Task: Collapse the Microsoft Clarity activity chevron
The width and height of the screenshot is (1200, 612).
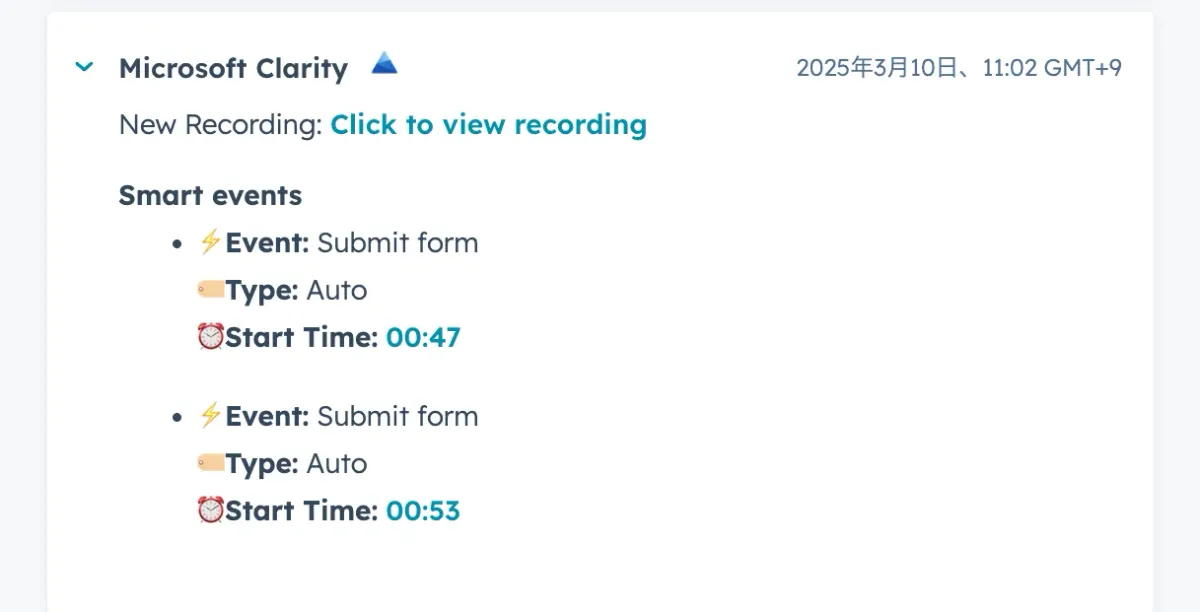Action: 85,68
